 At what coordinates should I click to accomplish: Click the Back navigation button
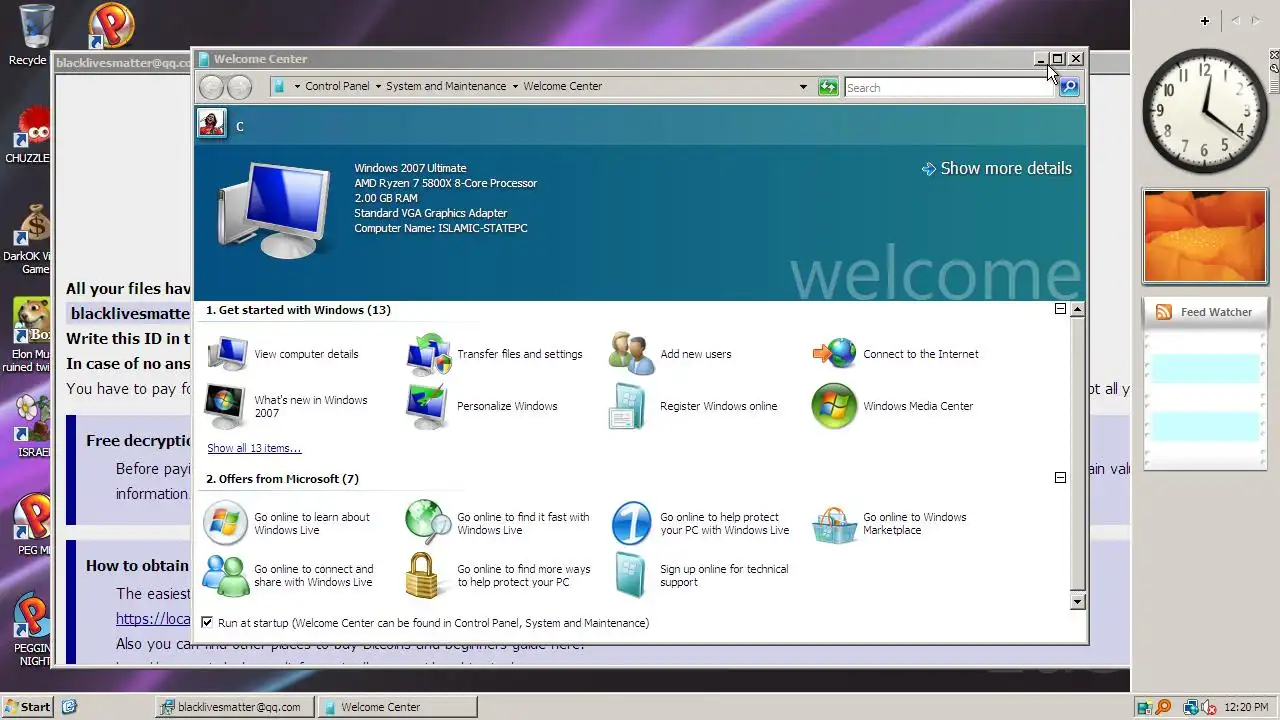(x=211, y=87)
